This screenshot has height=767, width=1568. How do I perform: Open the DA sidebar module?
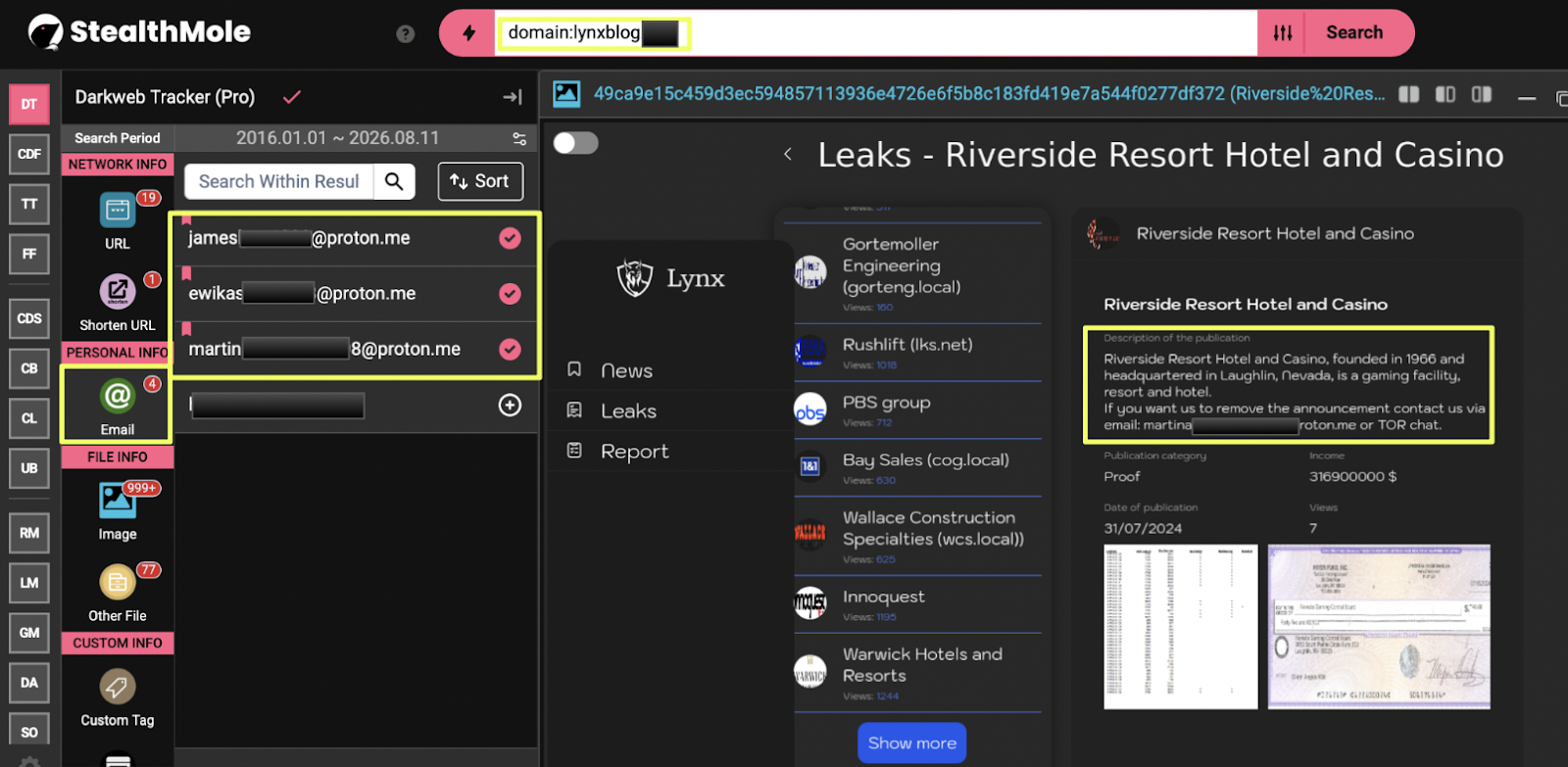point(29,683)
